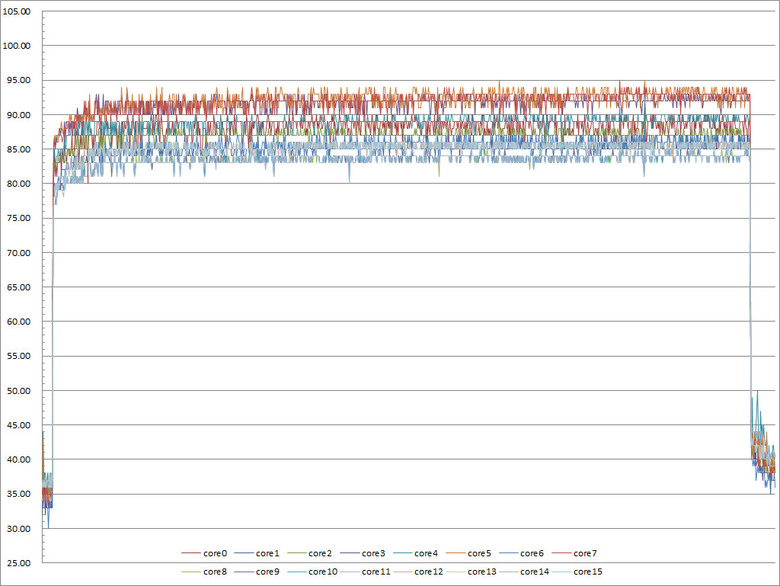
Task: Click the core13 legend label
Action: click(x=482, y=572)
